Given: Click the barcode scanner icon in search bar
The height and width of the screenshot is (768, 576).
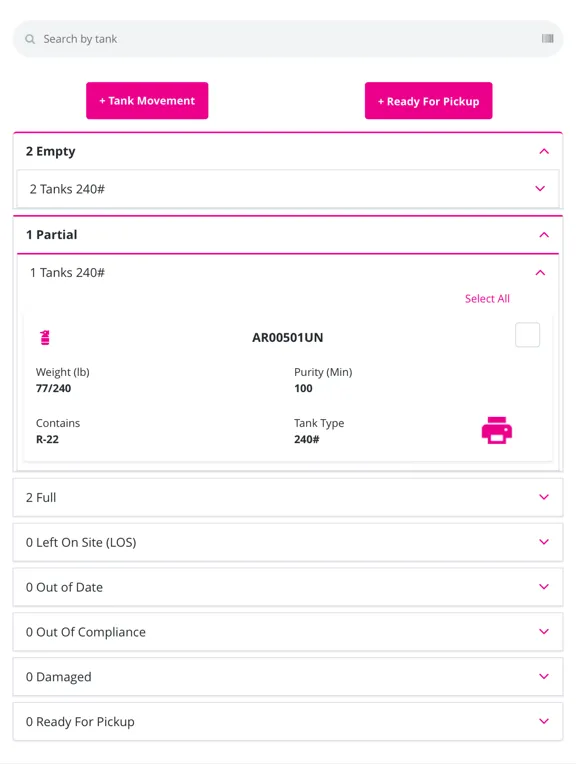Looking at the screenshot, I should click(547, 39).
